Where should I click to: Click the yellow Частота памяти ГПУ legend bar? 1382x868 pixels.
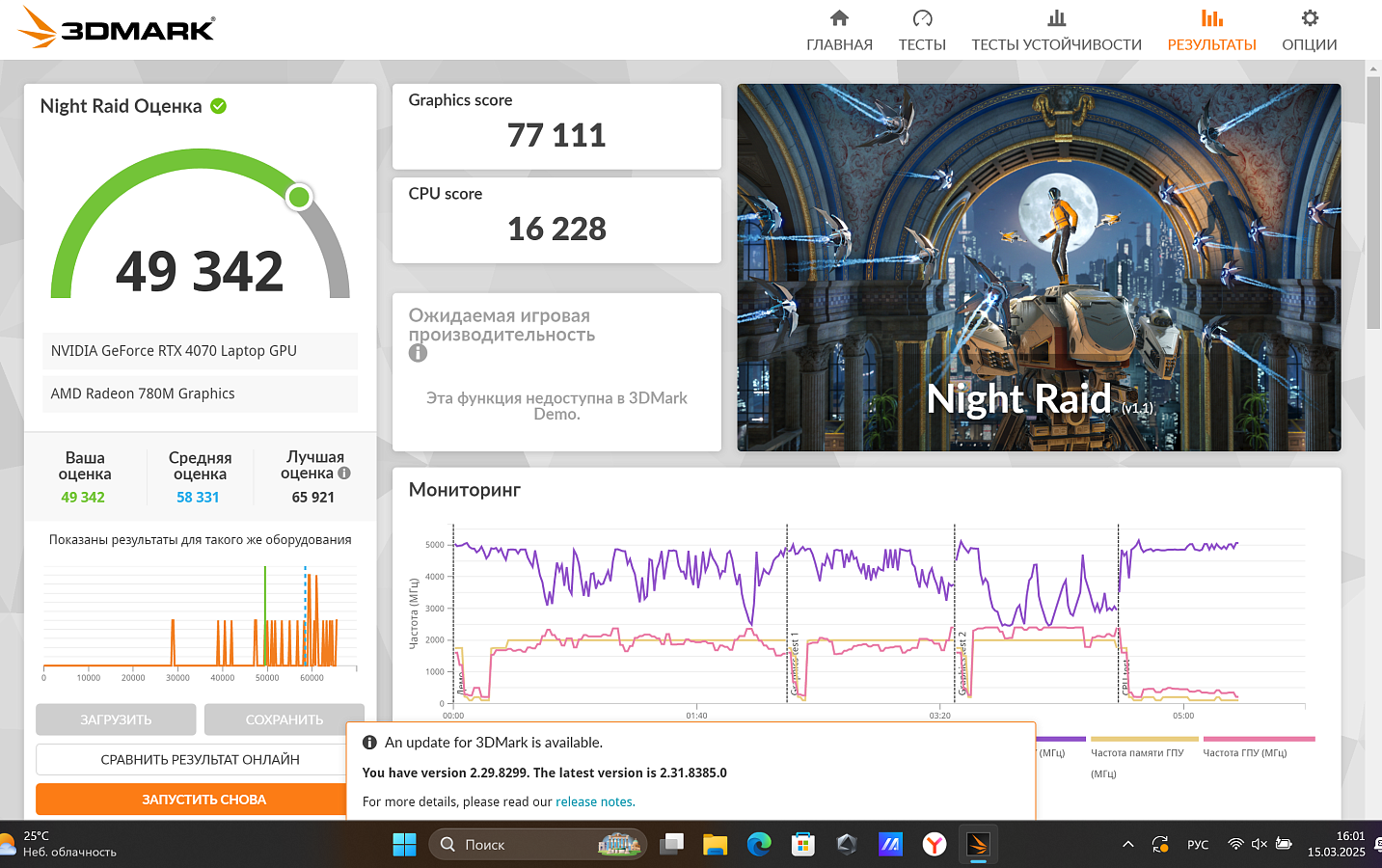point(1145,739)
